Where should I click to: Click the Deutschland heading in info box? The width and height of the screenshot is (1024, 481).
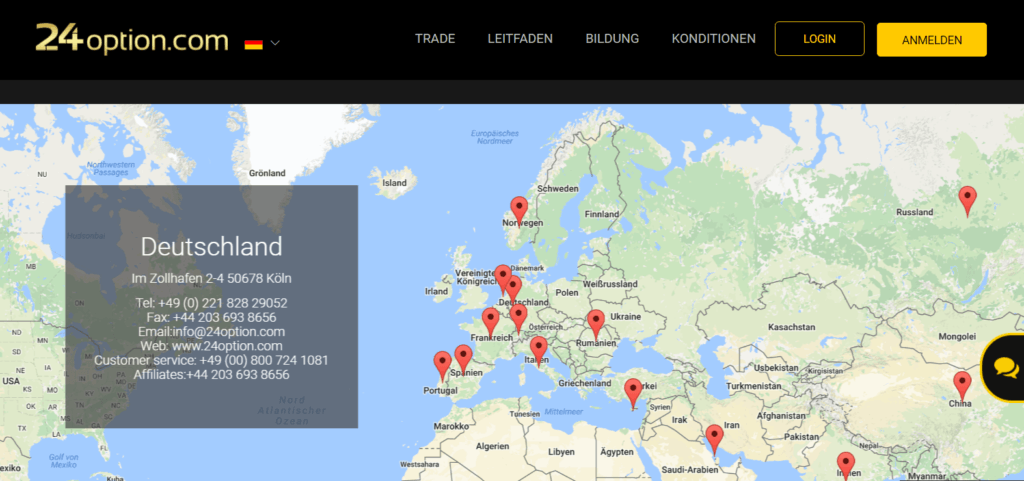click(212, 247)
